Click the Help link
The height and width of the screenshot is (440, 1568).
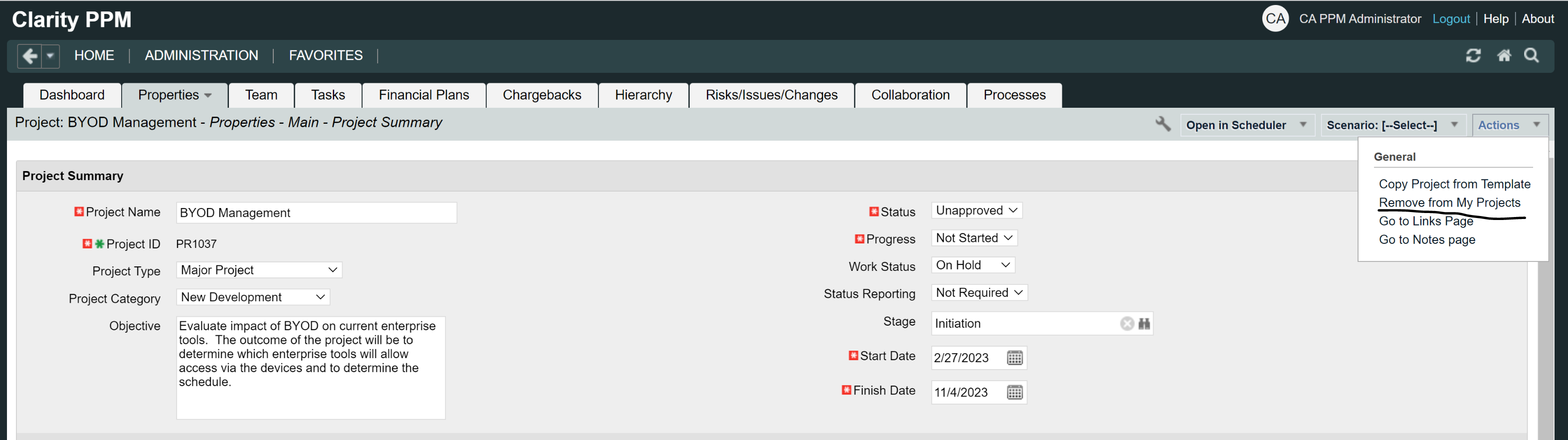coord(1496,19)
